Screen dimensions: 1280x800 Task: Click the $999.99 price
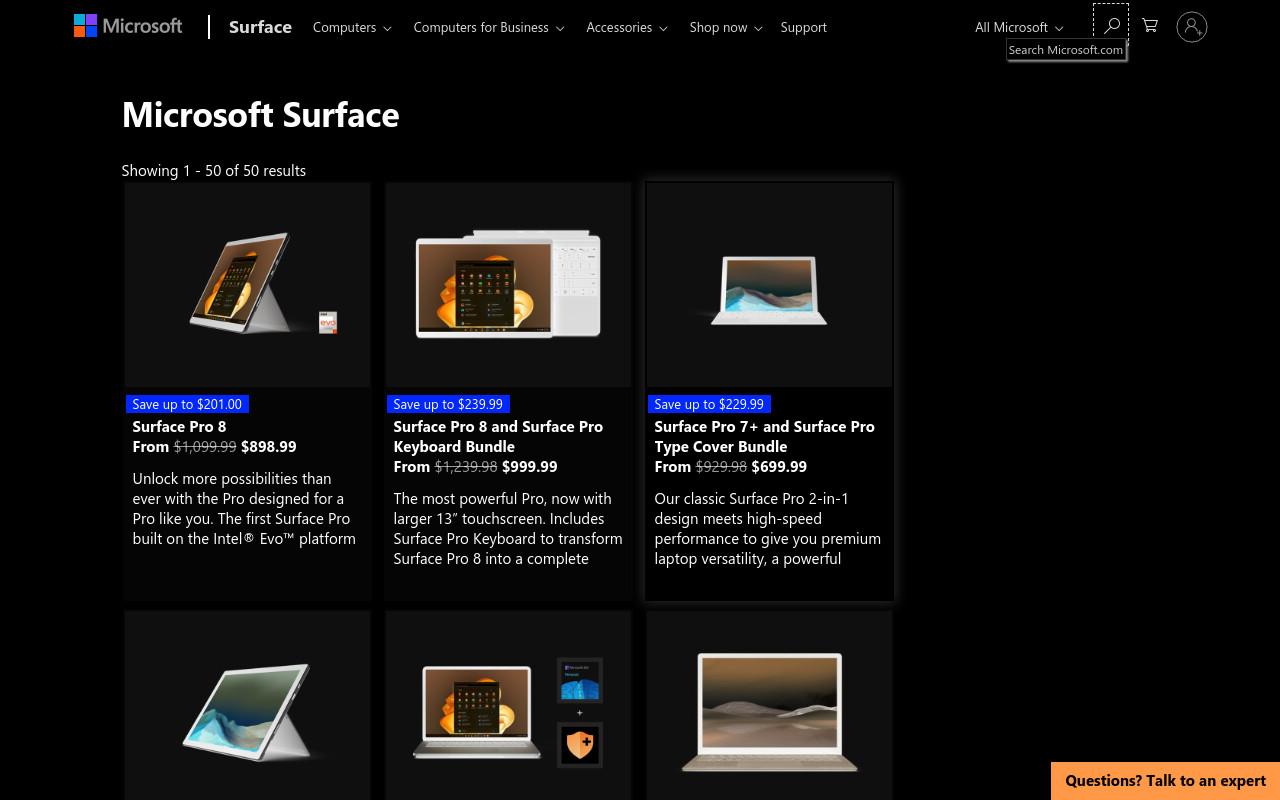tap(530, 466)
